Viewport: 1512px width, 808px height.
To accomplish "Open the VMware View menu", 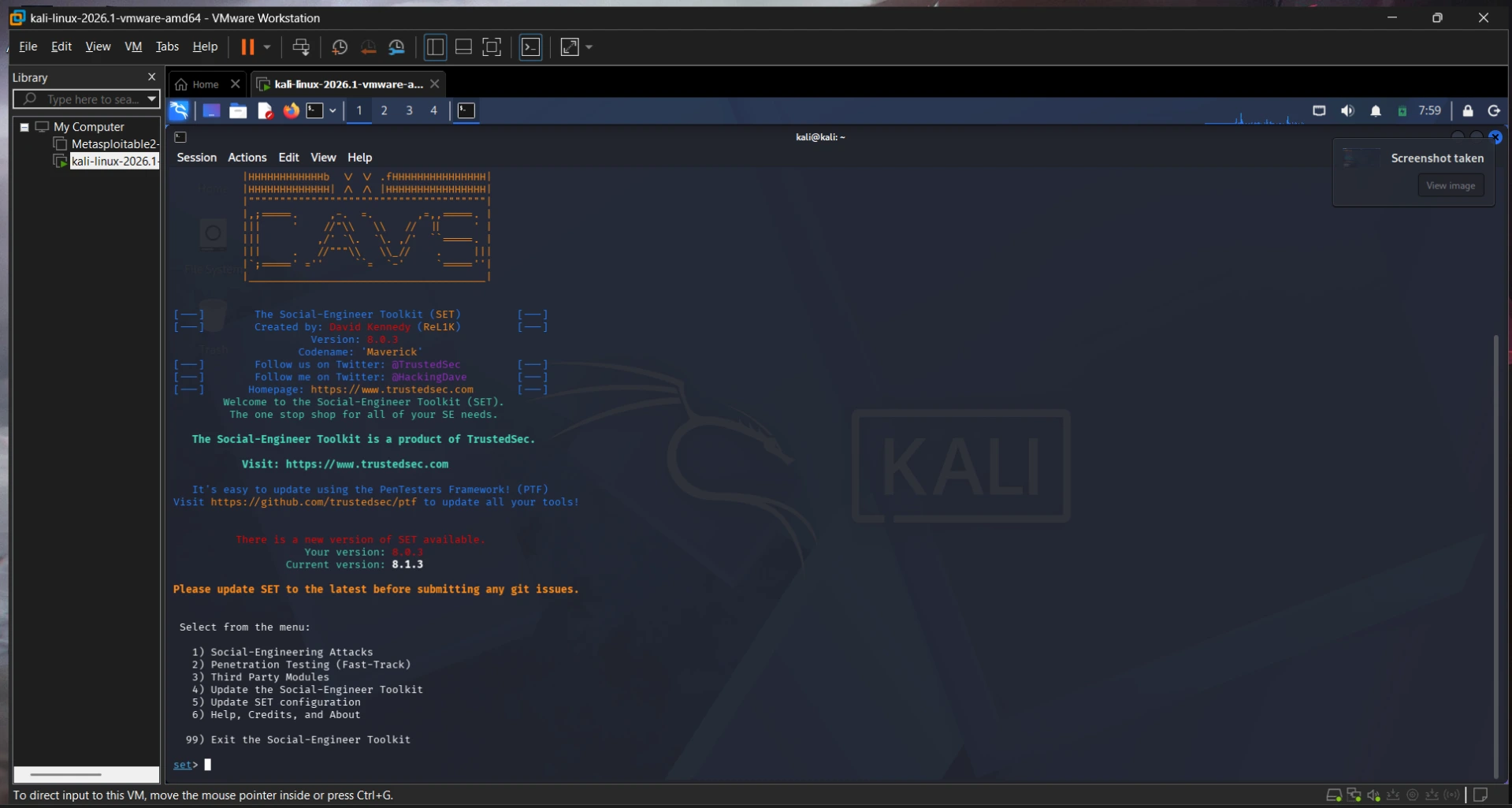I will 98,47.
